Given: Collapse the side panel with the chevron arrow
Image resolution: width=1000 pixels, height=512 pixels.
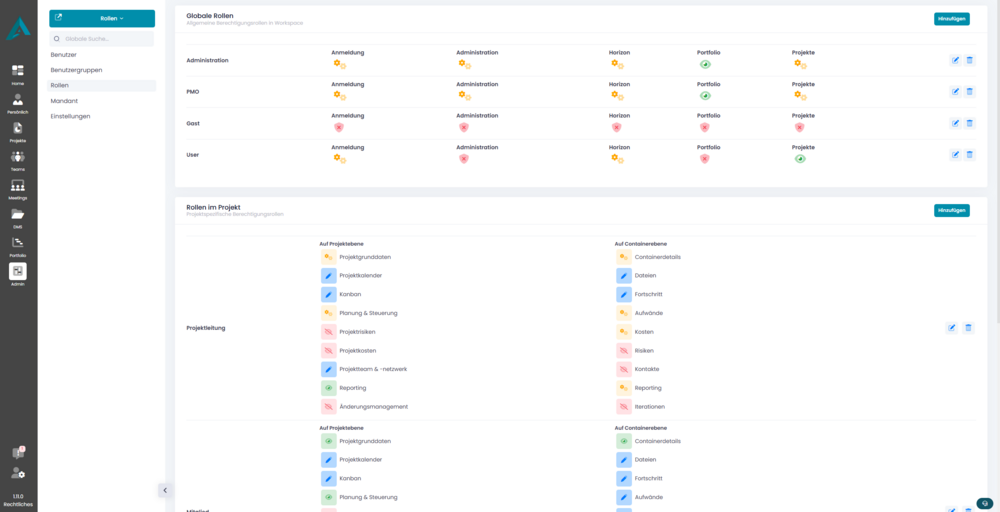Looking at the screenshot, I should click(165, 490).
